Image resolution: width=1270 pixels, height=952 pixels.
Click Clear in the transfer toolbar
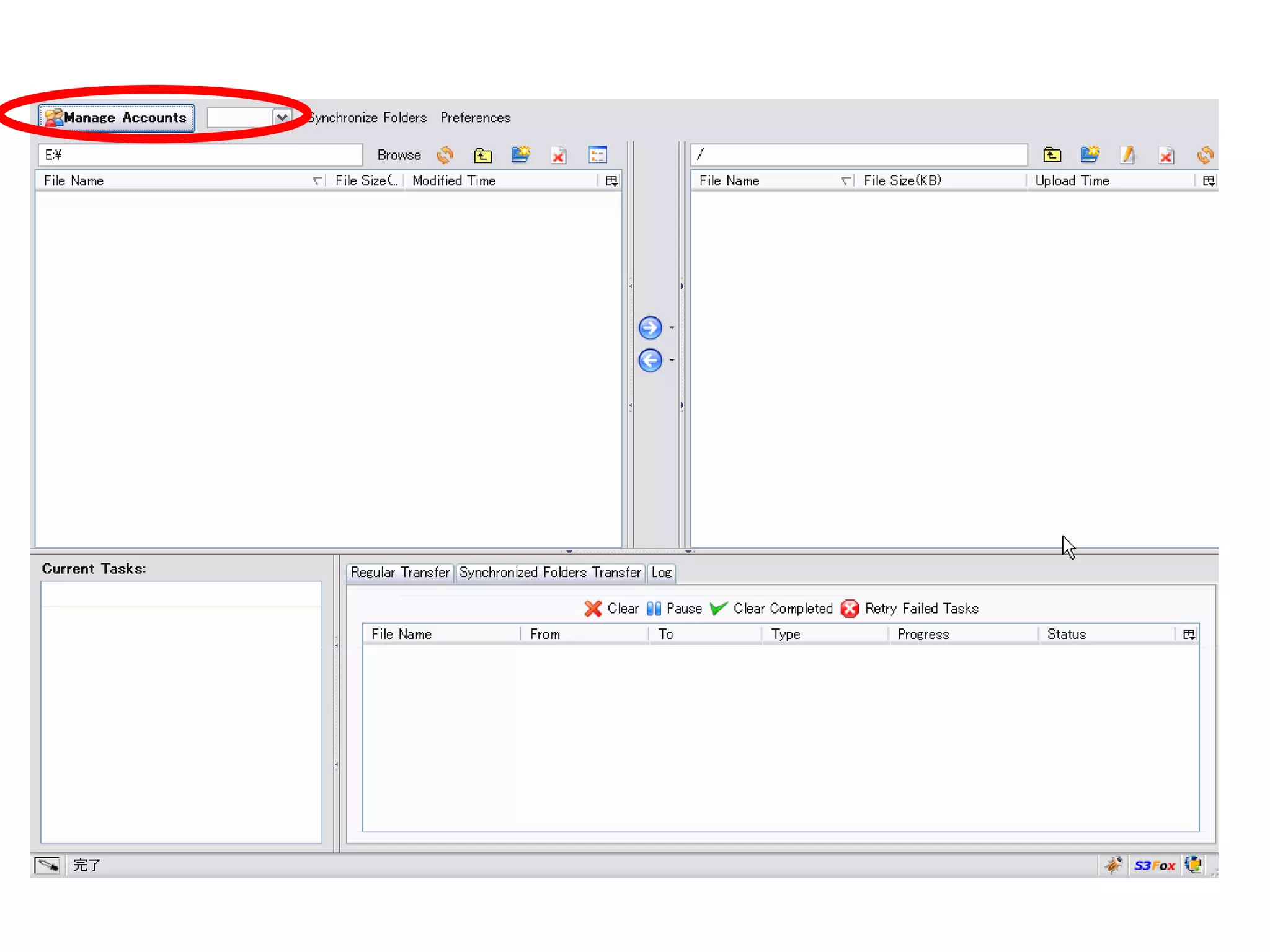(x=611, y=609)
